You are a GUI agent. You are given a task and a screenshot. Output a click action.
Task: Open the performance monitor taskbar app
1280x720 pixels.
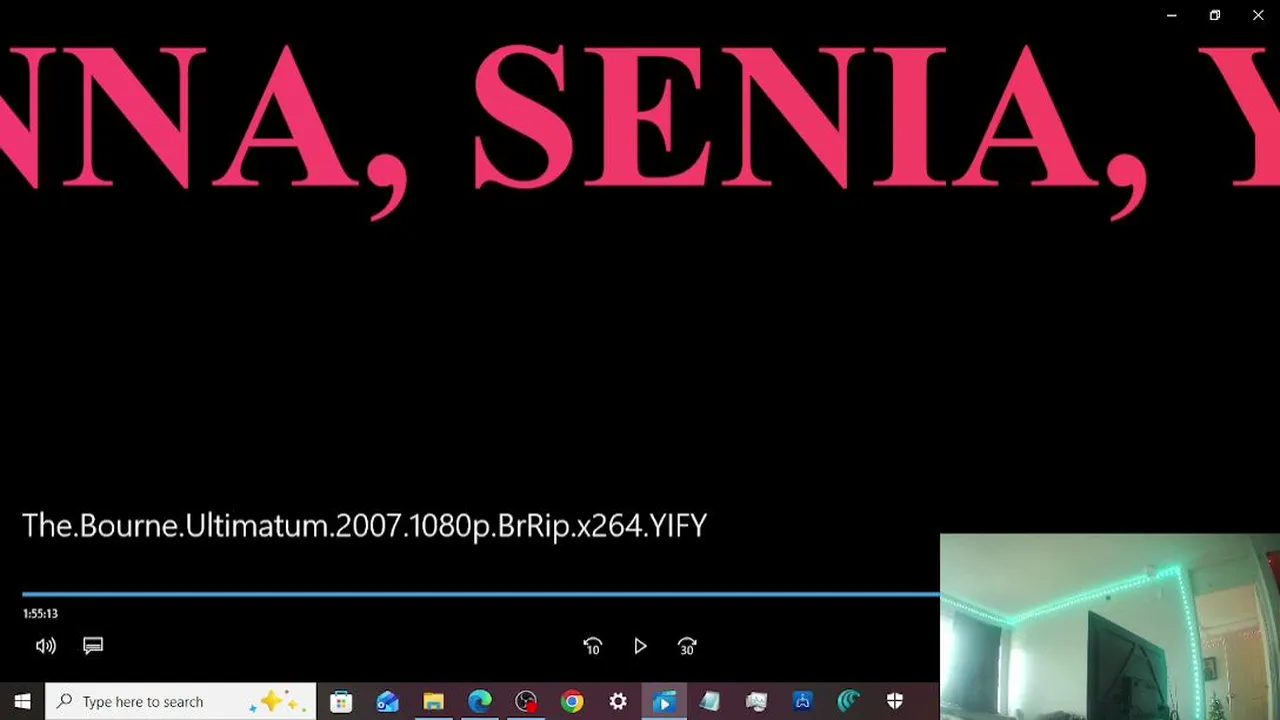(x=756, y=702)
